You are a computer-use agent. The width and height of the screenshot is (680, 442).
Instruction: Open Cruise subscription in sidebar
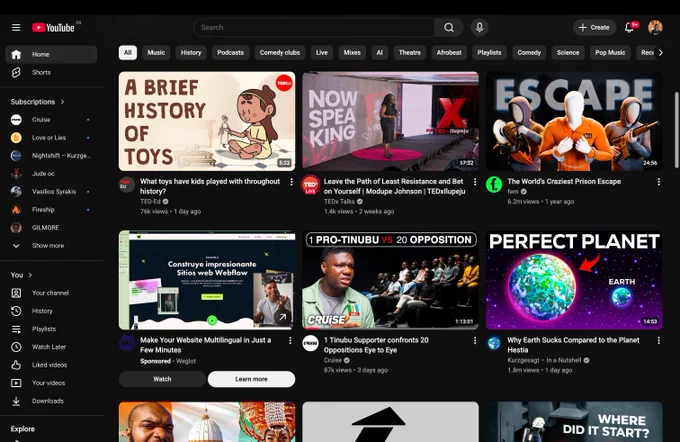tap(51, 119)
